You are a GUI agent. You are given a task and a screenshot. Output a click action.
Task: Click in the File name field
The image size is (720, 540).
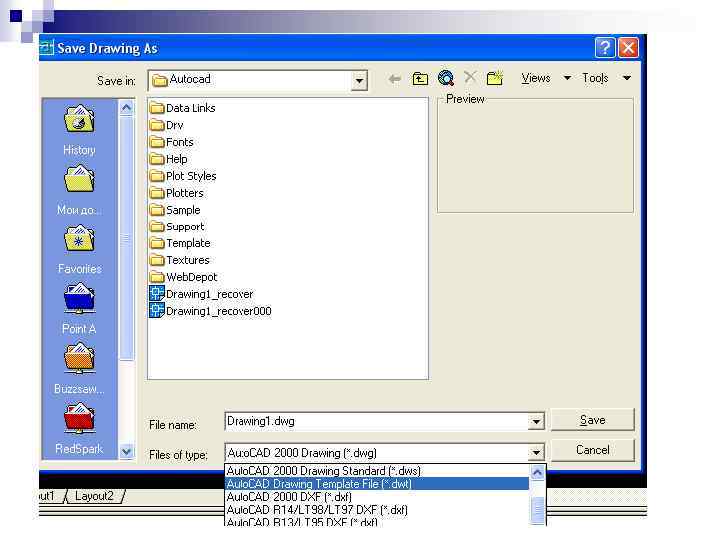pos(377,422)
